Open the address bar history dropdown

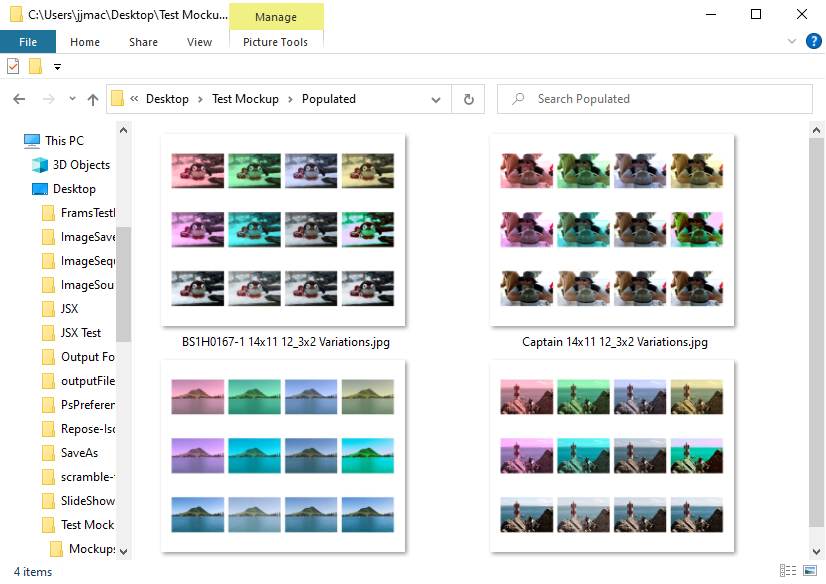tap(436, 100)
